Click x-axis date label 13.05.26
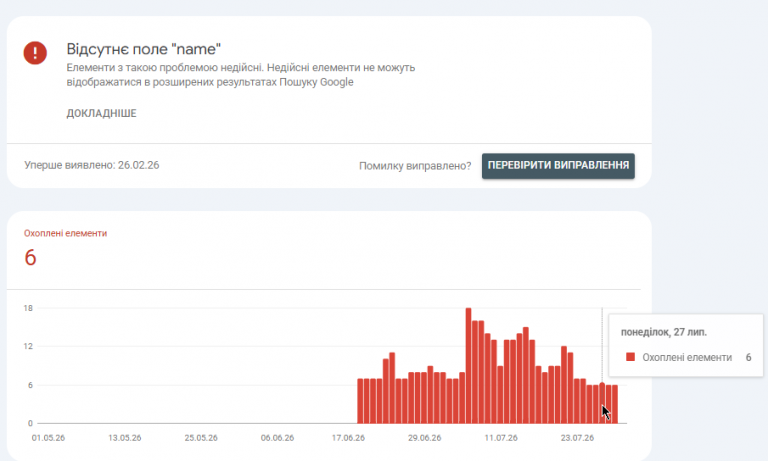The image size is (768, 461). point(124,438)
